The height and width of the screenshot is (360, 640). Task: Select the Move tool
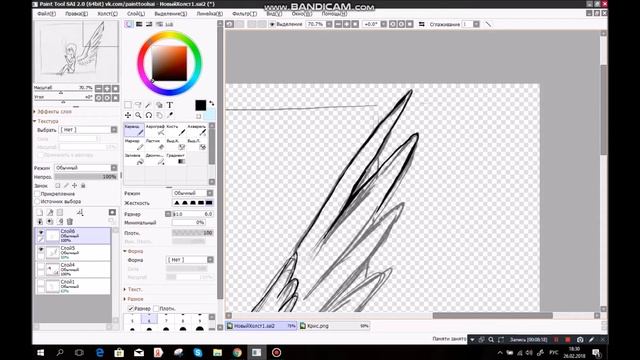click(x=128, y=116)
